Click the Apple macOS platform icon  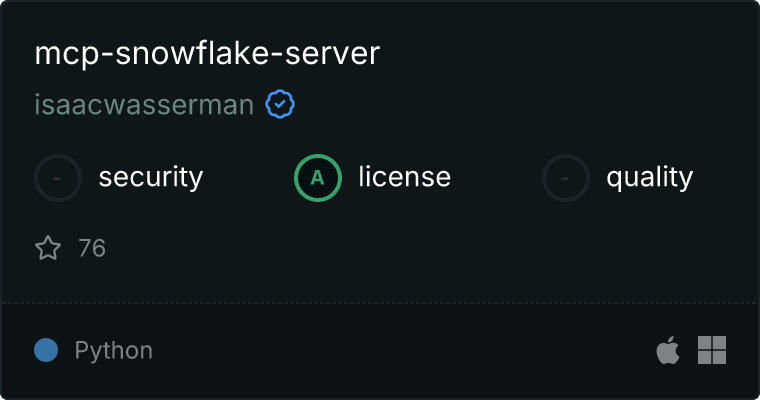668,350
